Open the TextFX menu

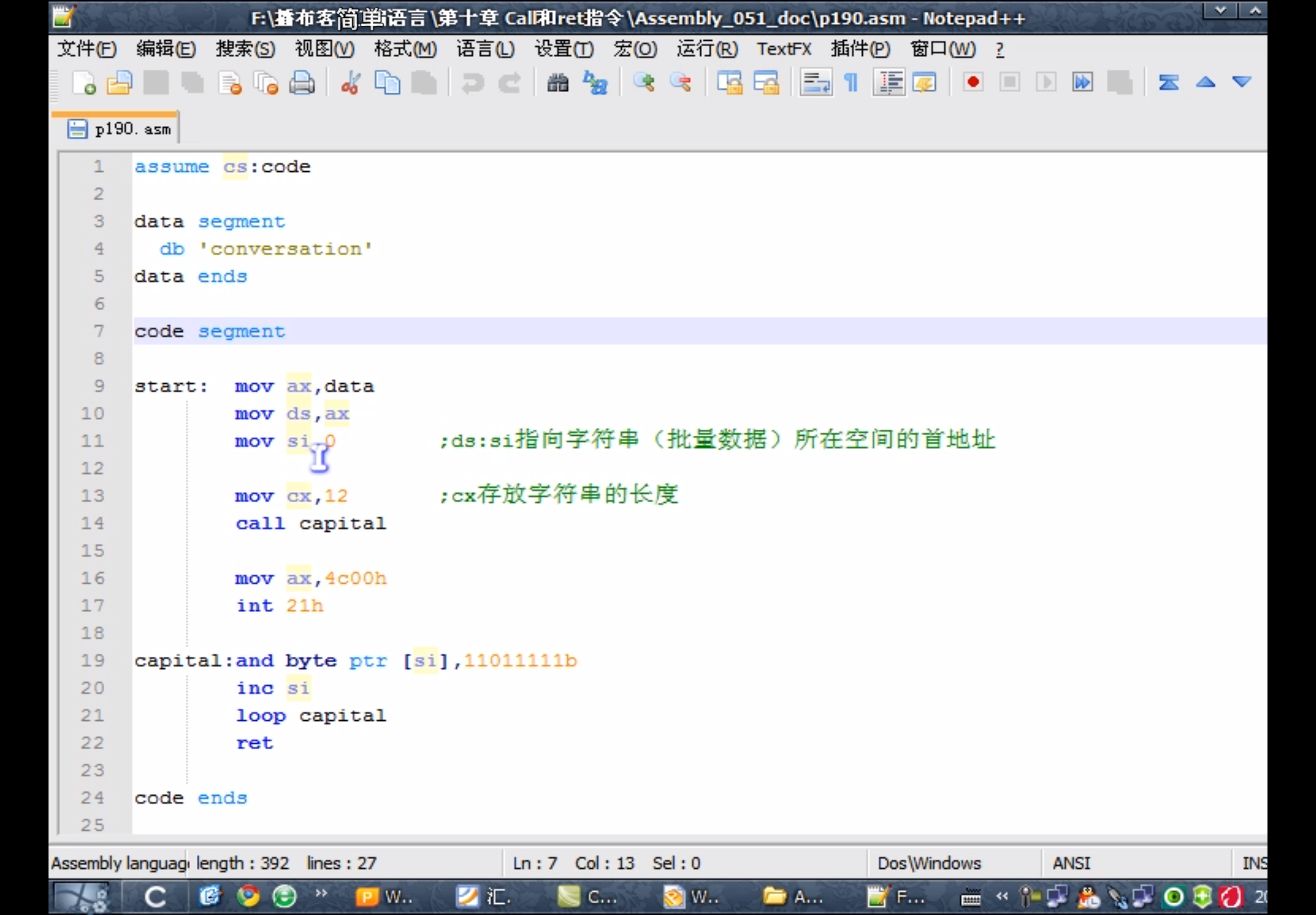(x=784, y=49)
